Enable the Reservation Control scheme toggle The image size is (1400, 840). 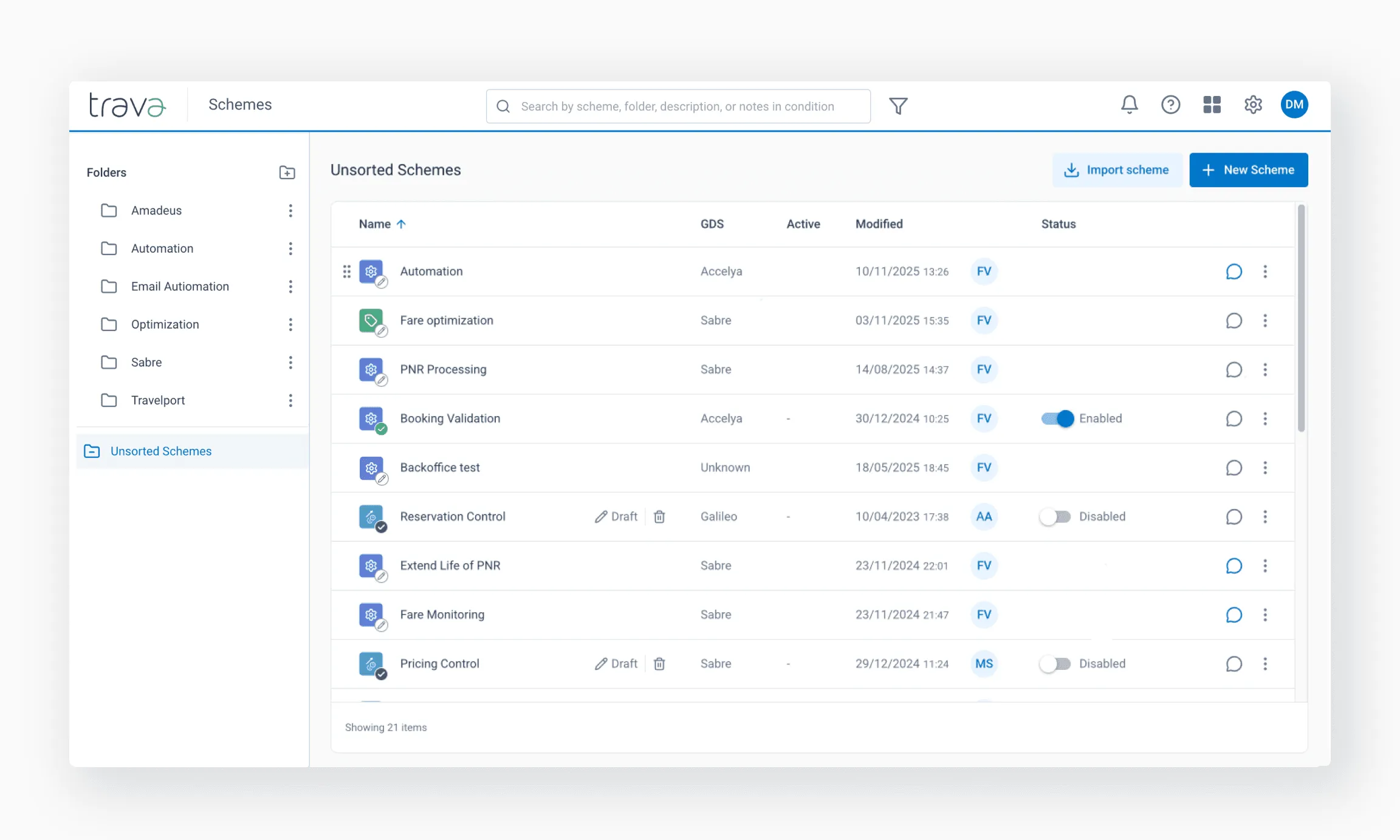1055,517
